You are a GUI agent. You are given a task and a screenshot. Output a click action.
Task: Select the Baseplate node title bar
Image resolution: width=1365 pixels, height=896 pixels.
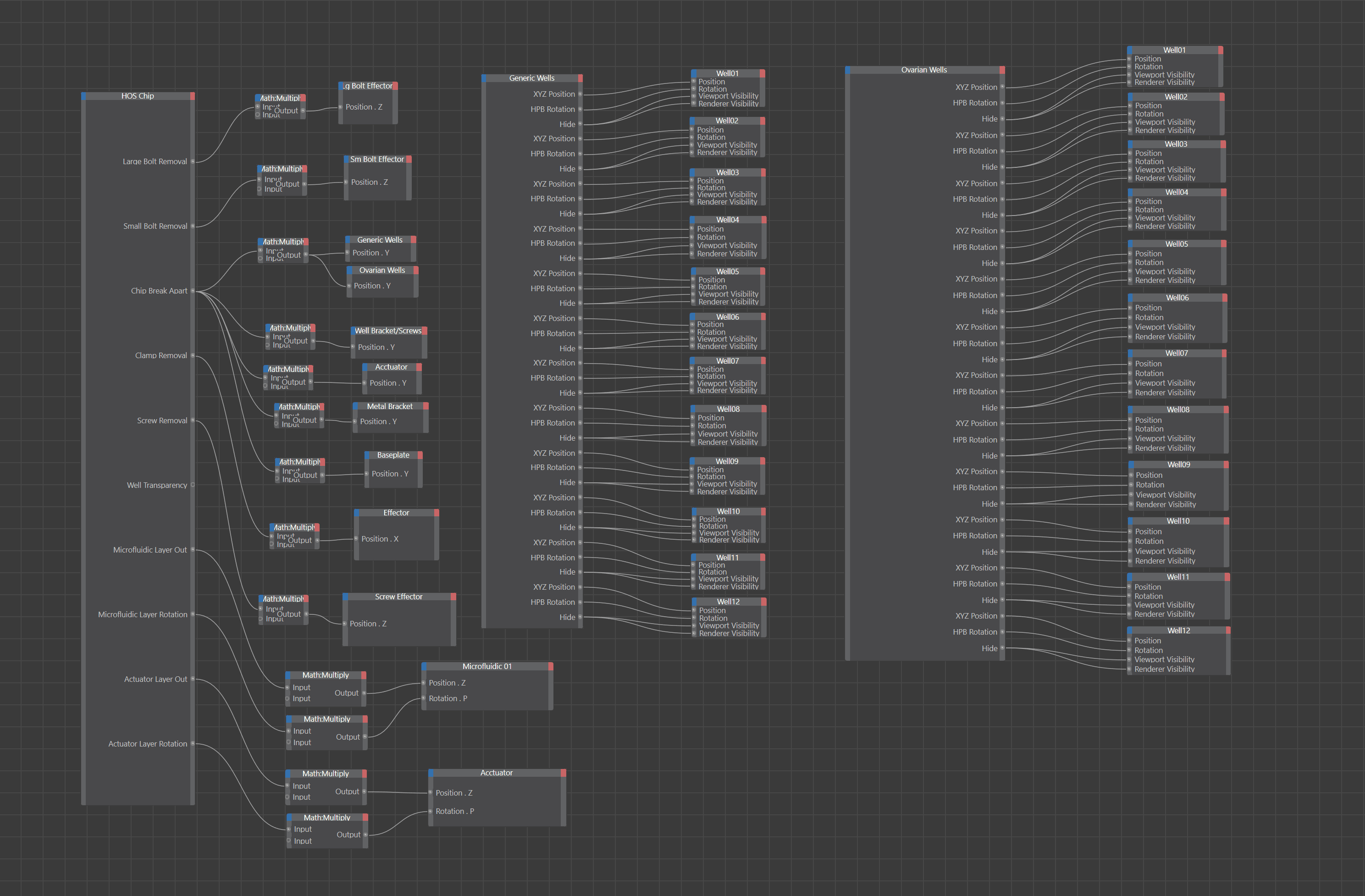coord(393,455)
